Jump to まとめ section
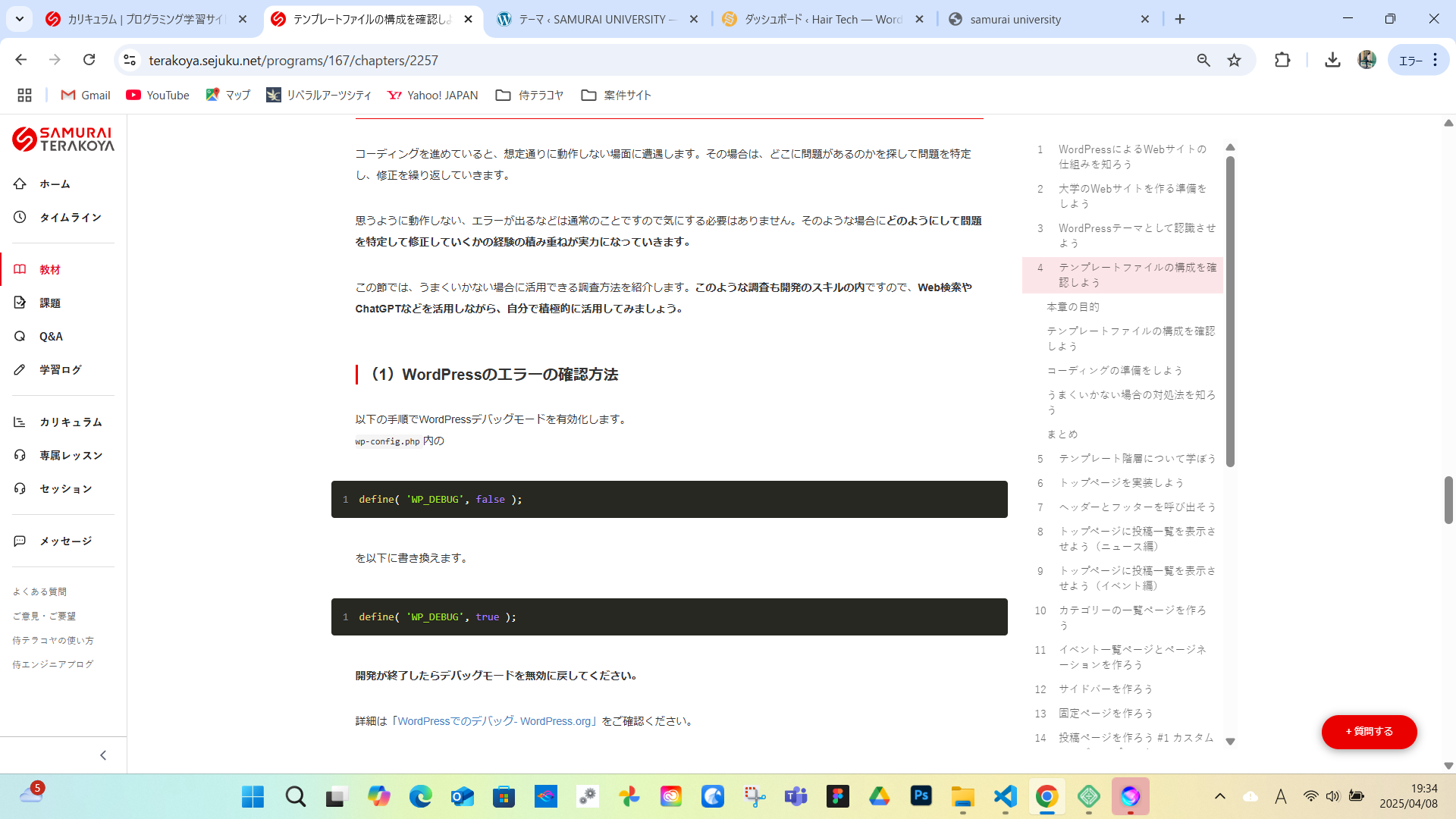The width and height of the screenshot is (1456, 819). 1062,435
